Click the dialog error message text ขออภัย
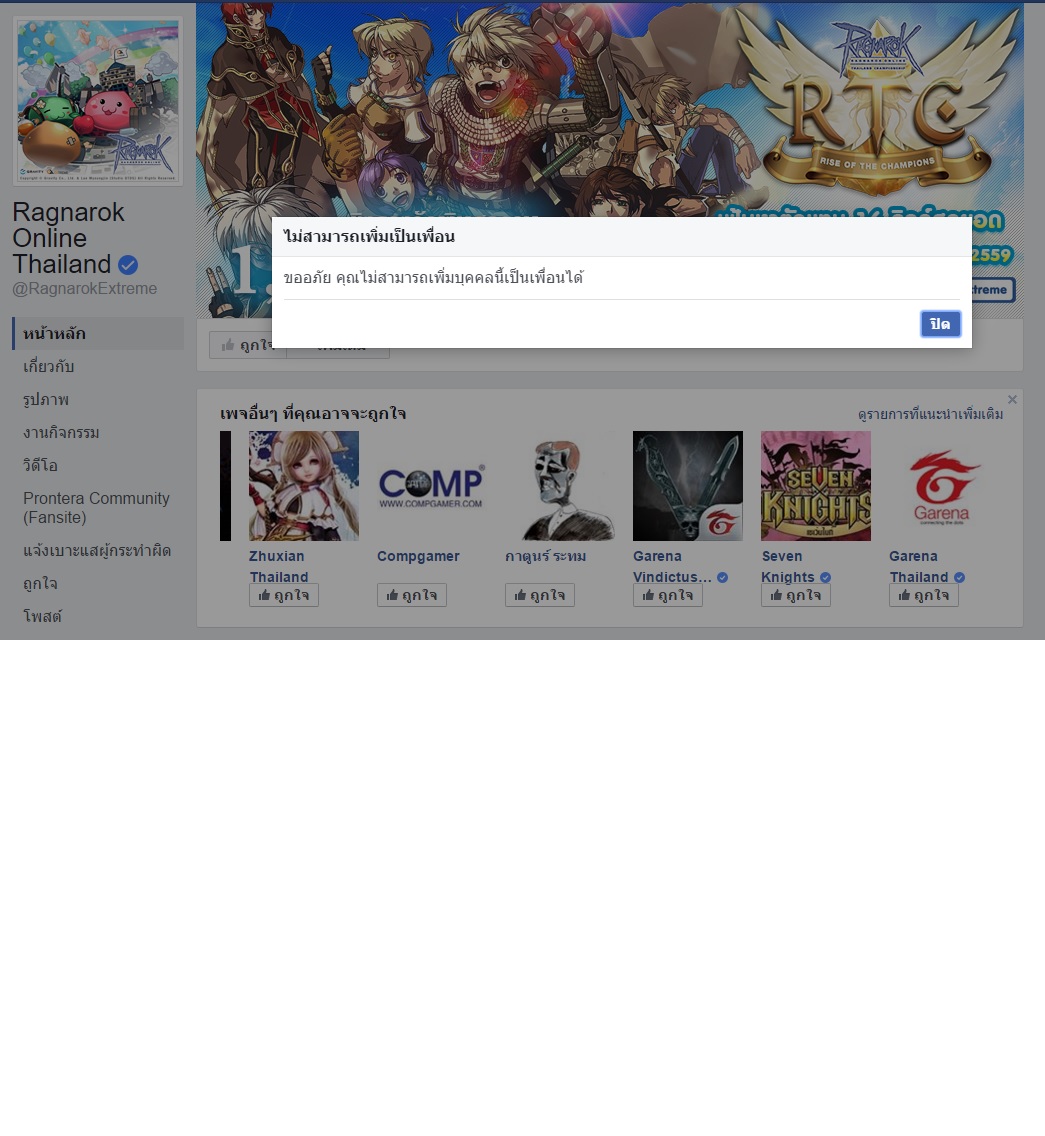 (x=433, y=277)
